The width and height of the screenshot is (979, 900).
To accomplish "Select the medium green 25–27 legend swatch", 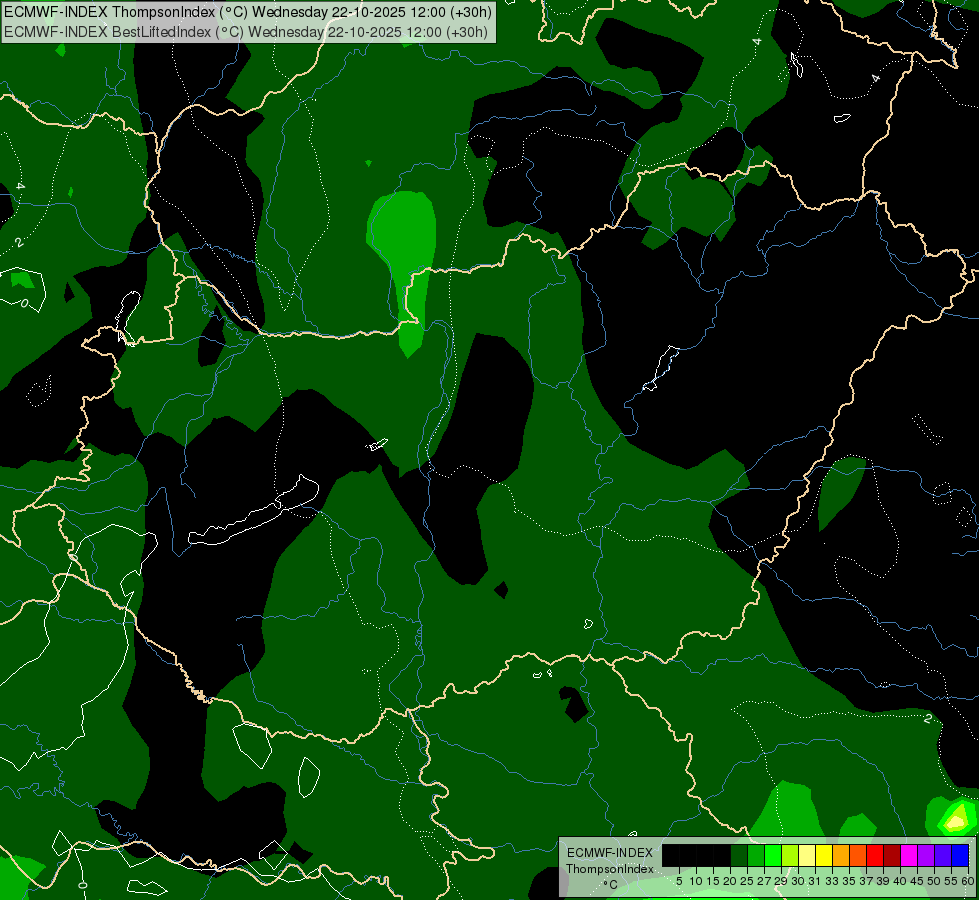I will pyautogui.click(x=755, y=855).
